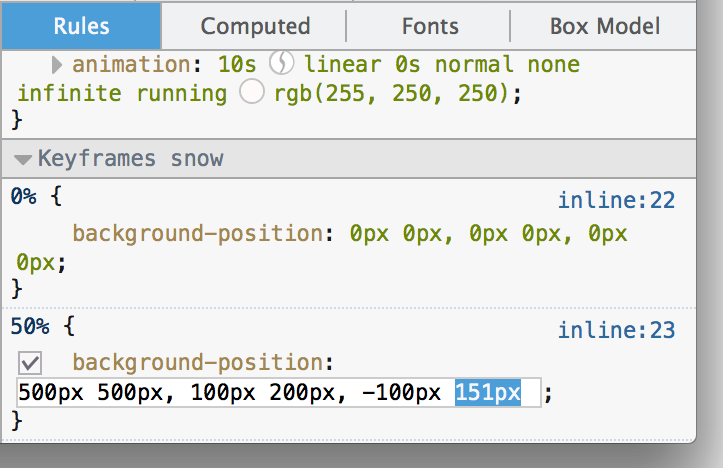
Task: Select the 0% keyframe selector
Action: [x=23, y=196]
